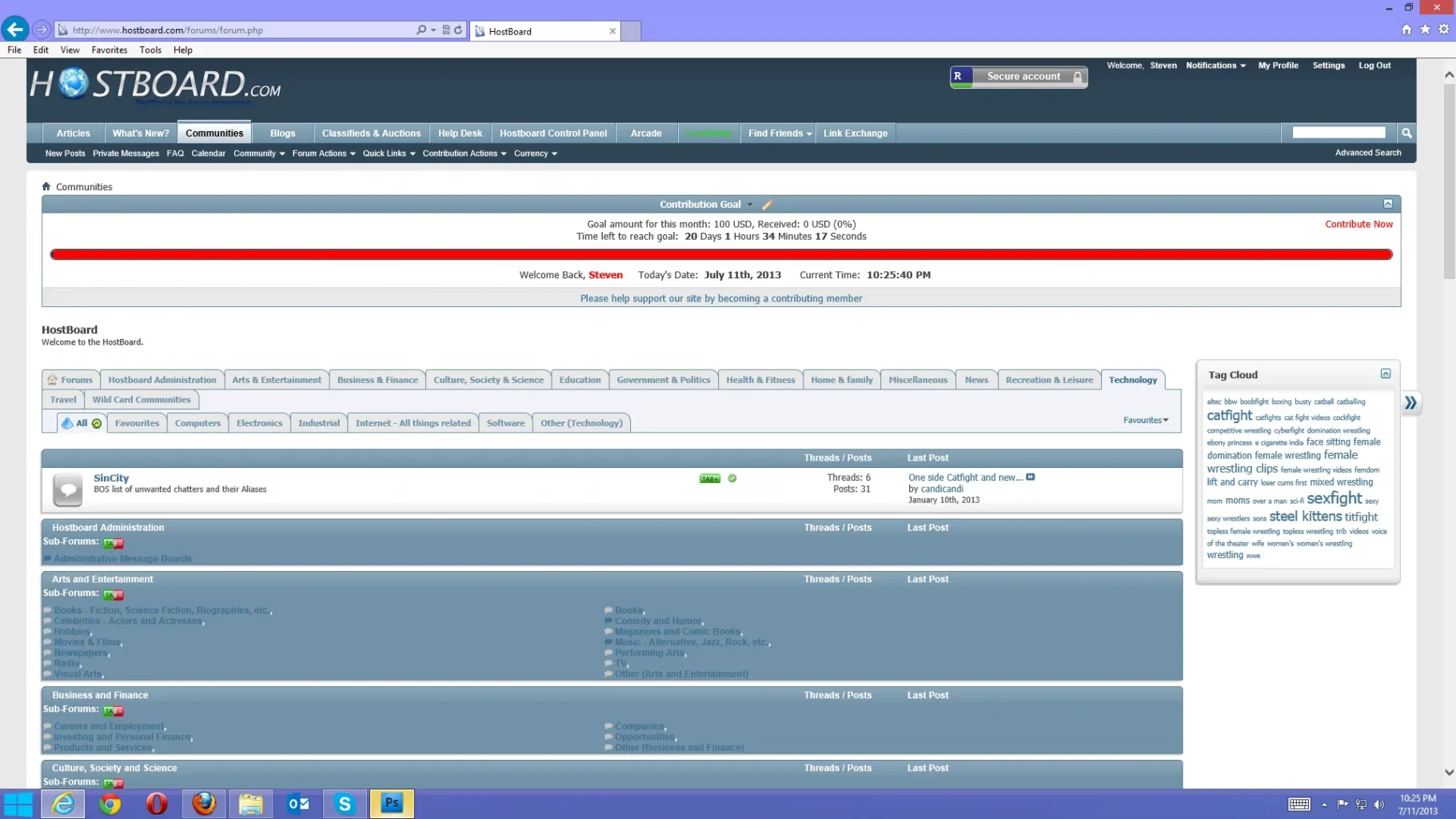1456x819 pixels.
Task: Toggle TAB badge under Culture, Society and Science
Action: (114, 784)
